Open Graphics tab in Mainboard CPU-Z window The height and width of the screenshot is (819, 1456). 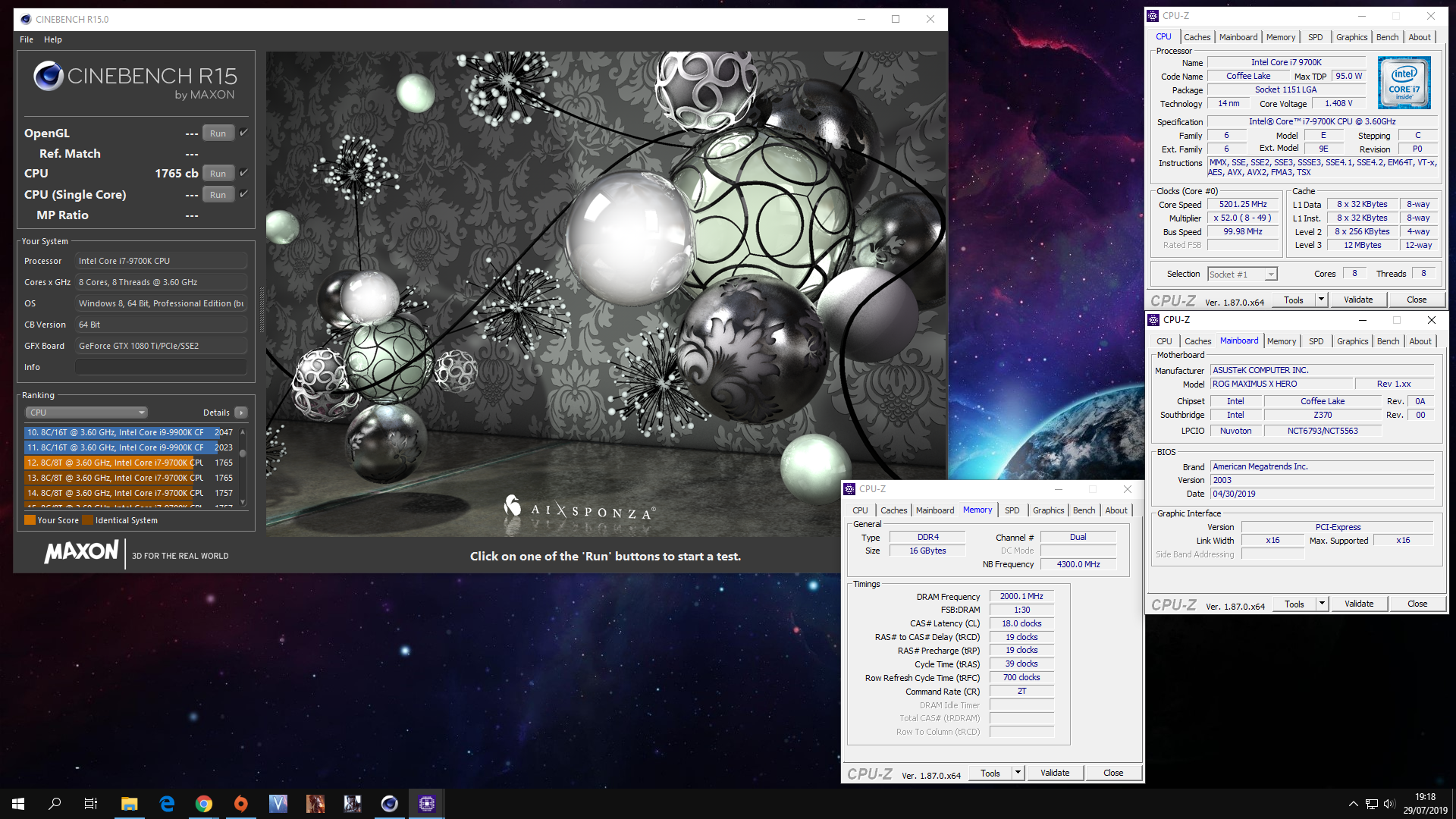coord(1352,341)
